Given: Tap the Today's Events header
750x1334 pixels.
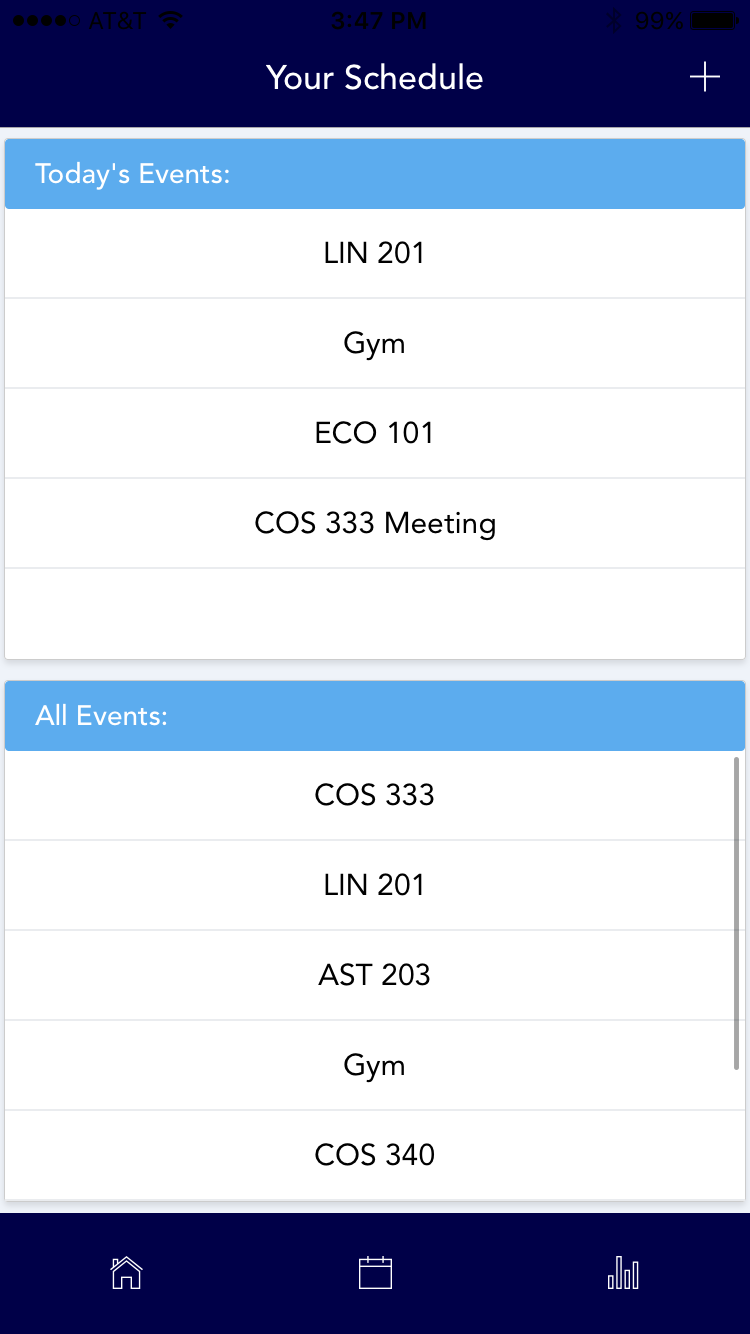Looking at the screenshot, I should [375, 174].
